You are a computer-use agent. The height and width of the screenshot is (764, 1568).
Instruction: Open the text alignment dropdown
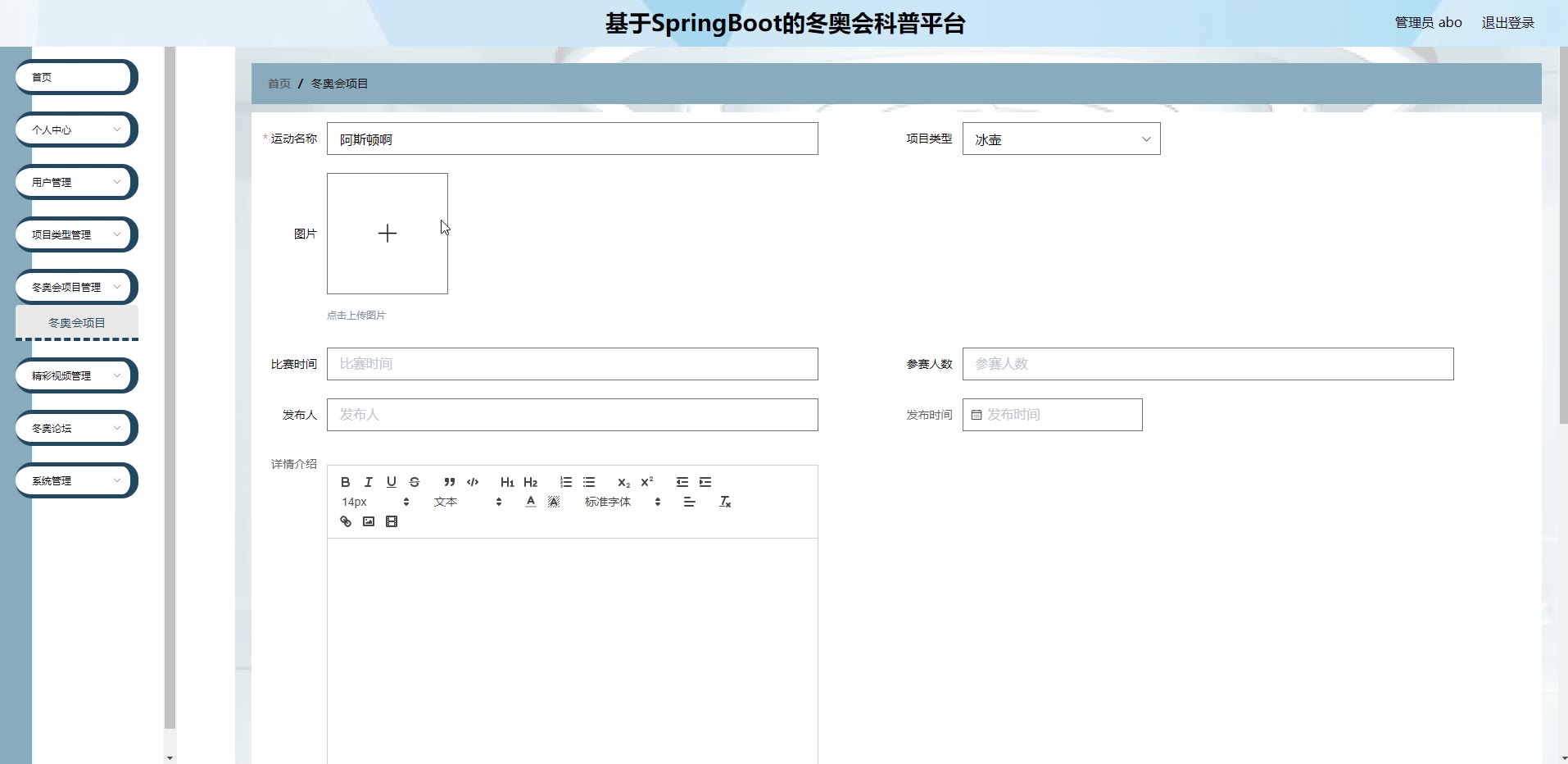(x=690, y=502)
